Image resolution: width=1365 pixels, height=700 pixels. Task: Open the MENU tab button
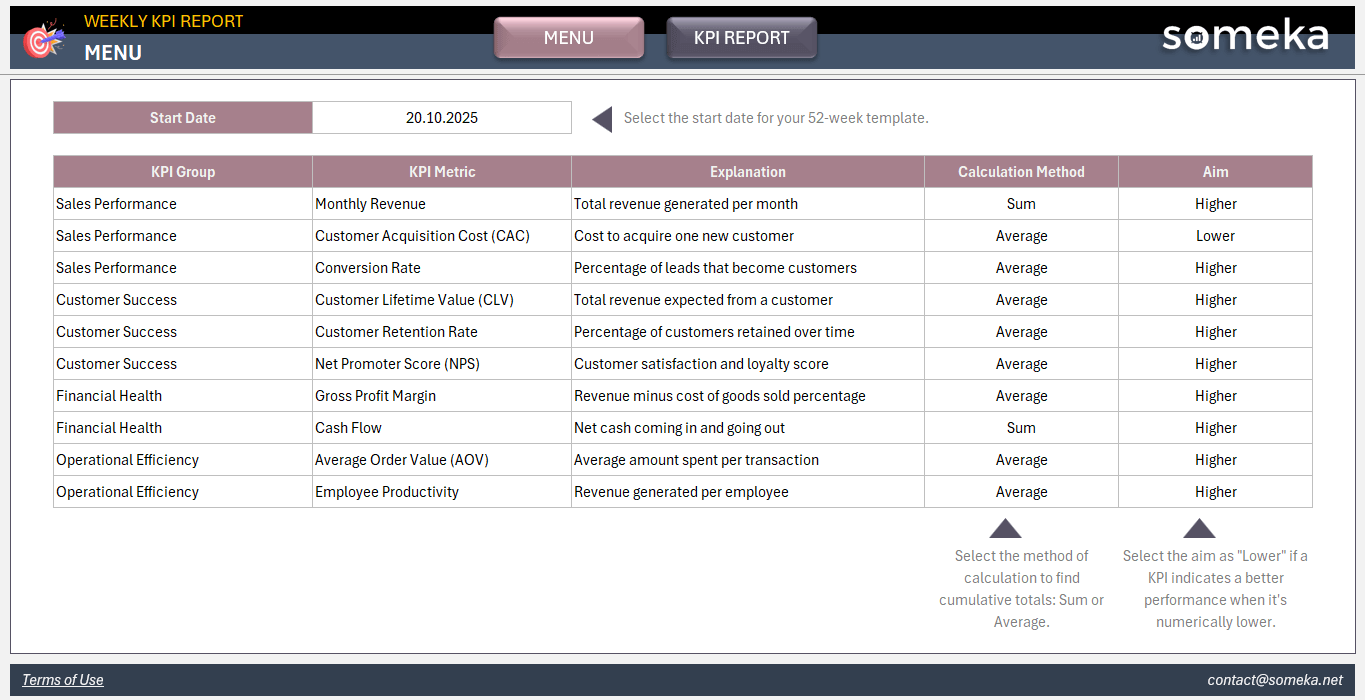click(569, 38)
